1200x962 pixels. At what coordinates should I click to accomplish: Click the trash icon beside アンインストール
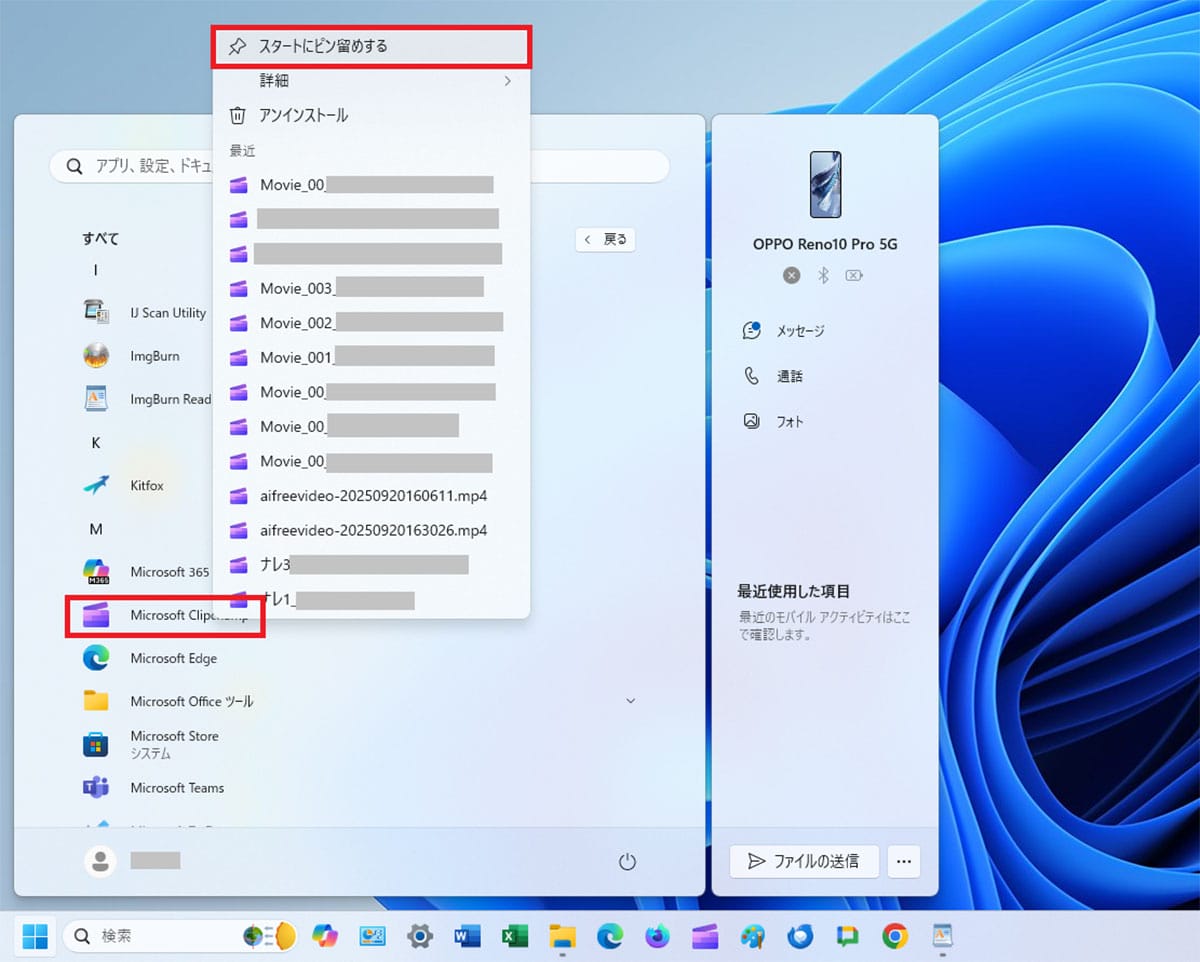click(238, 115)
